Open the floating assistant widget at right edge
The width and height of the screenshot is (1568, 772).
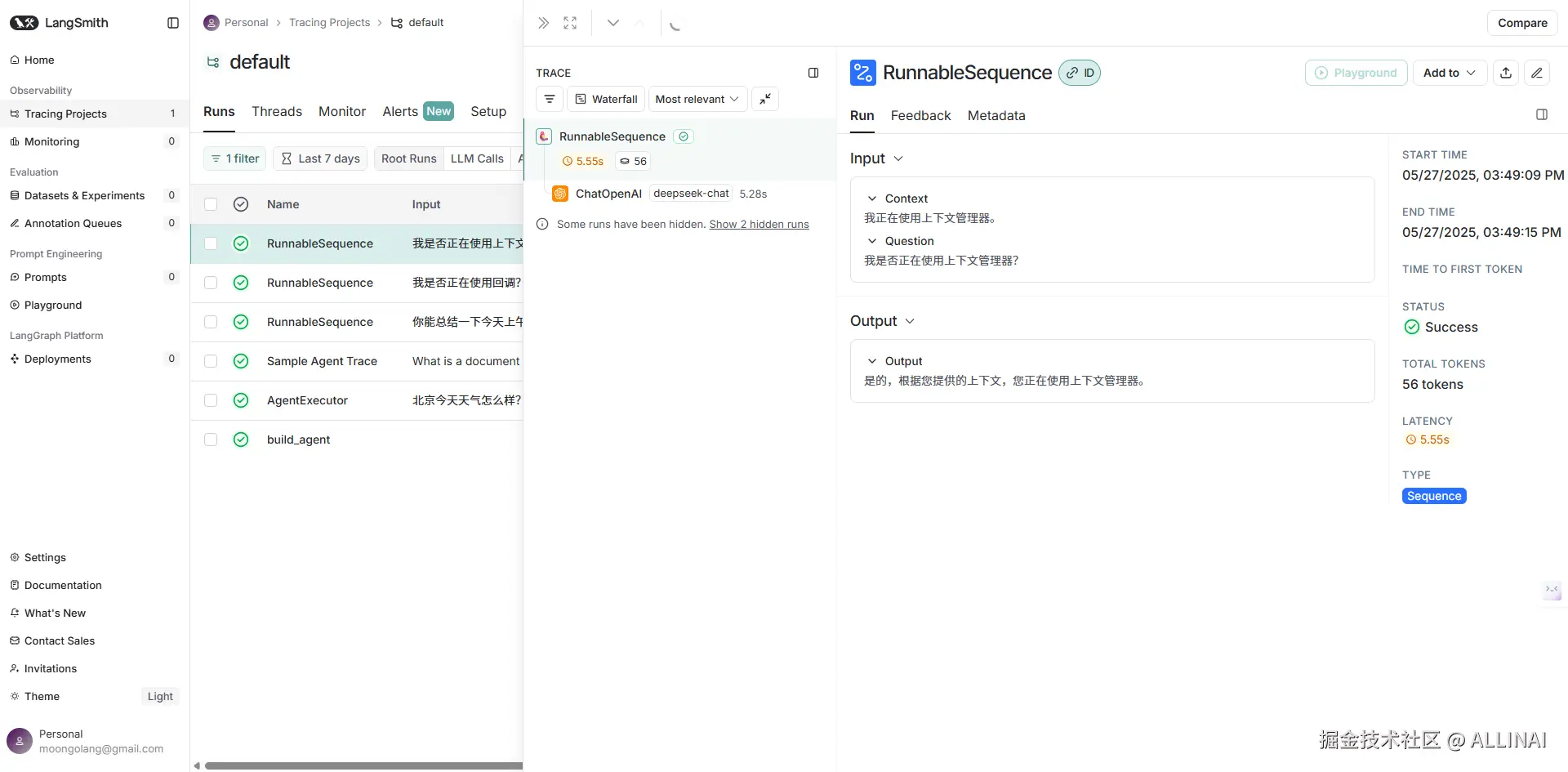point(1552,590)
